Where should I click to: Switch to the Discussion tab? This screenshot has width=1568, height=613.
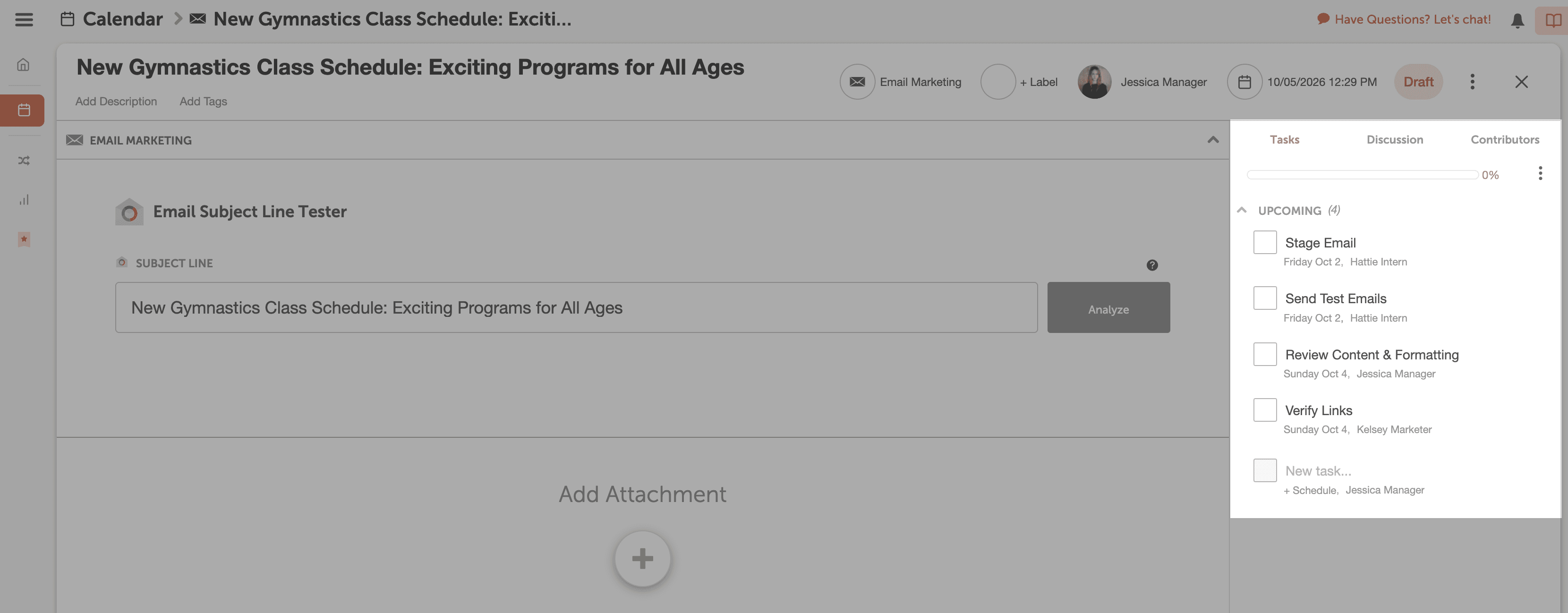tap(1394, 139)
